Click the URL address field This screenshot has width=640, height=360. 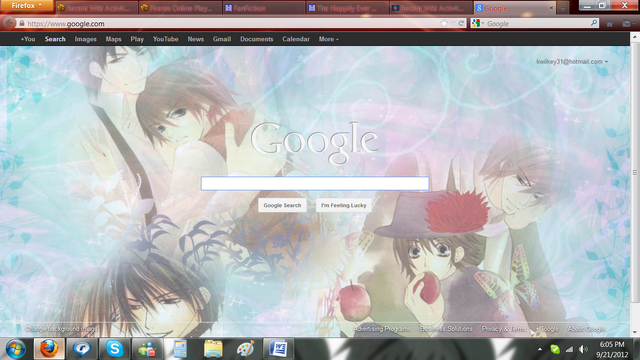coord(233,24)
